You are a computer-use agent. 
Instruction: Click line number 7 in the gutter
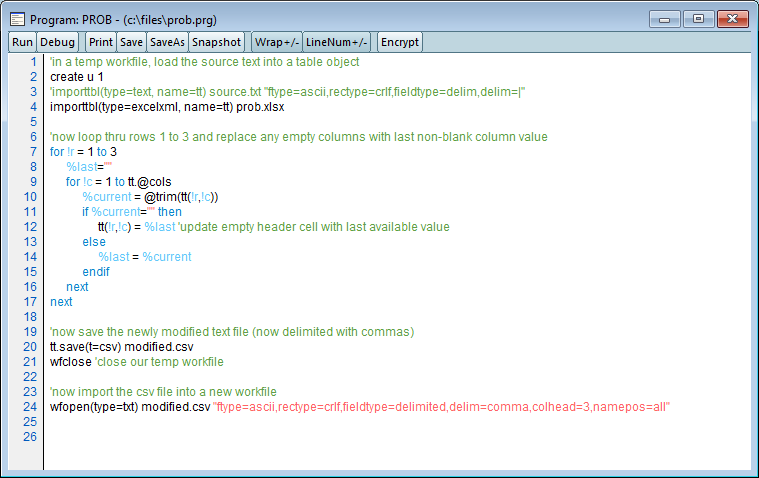33,152
